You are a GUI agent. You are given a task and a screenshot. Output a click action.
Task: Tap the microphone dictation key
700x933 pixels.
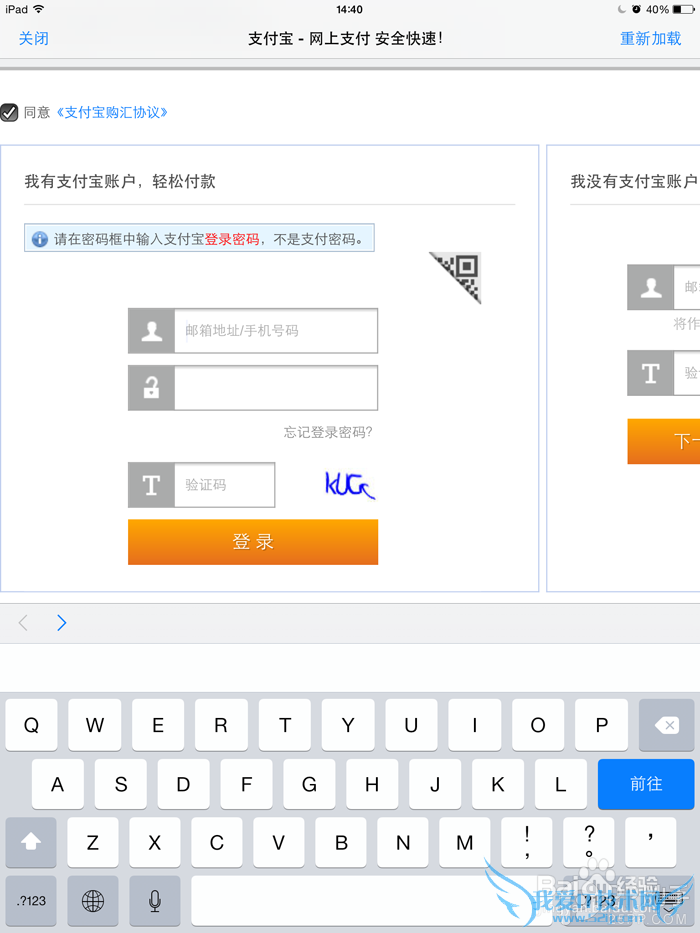[155, 901]
